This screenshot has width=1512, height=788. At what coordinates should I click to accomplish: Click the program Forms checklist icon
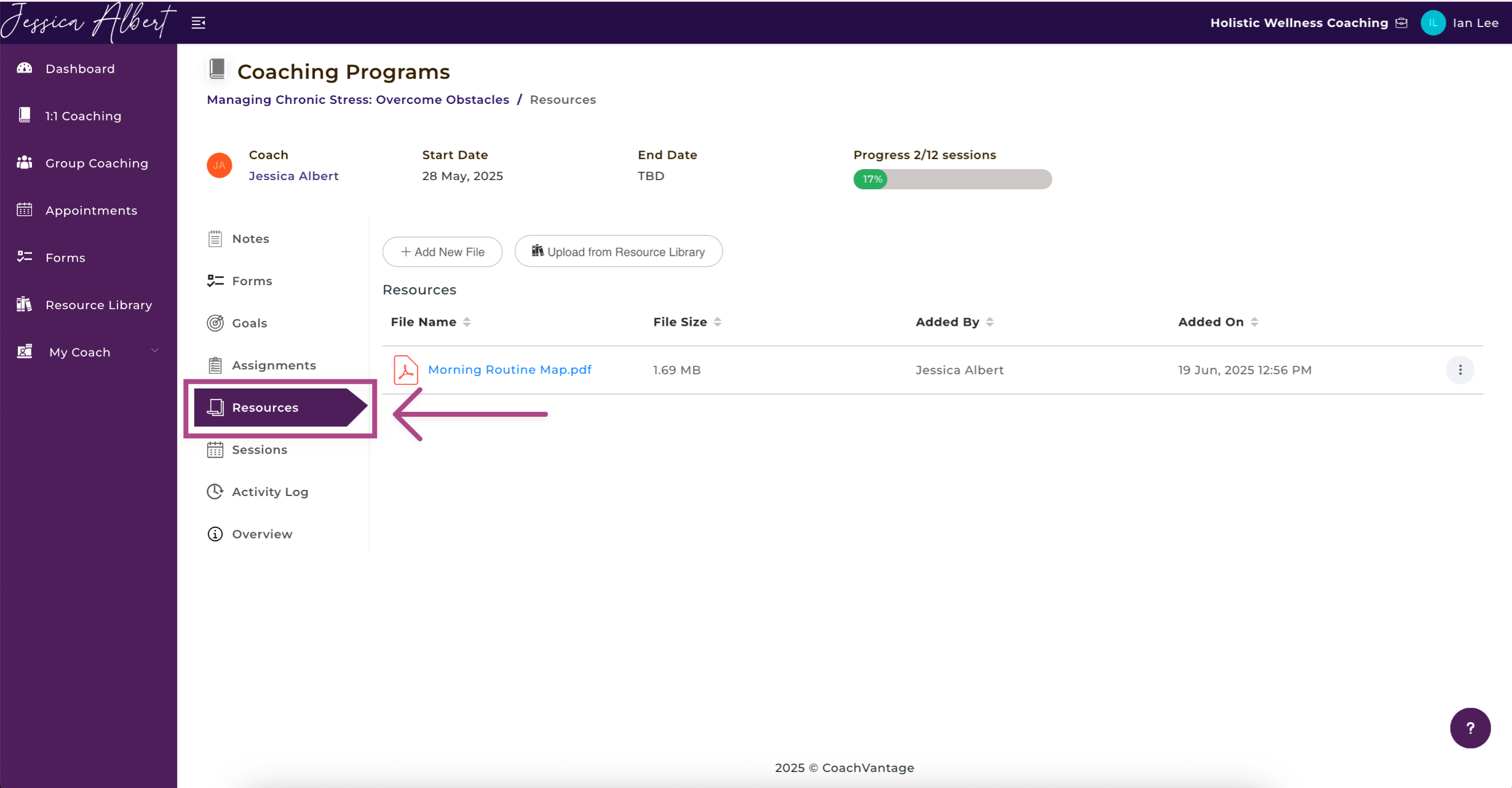(215, 281)
